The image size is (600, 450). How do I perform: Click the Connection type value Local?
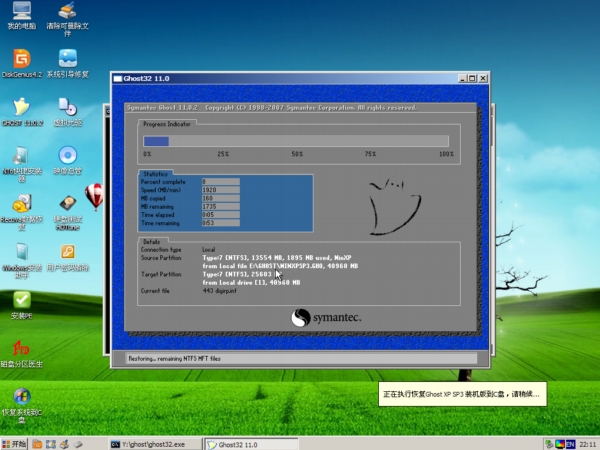click(x=209, y=249)
